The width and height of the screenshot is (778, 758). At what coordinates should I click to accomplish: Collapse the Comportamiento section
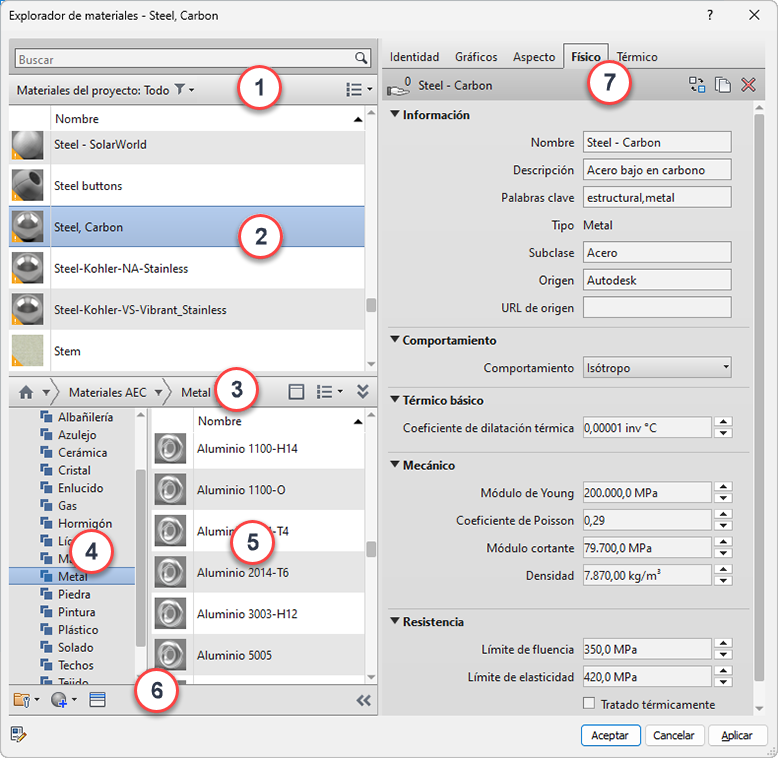395,340
